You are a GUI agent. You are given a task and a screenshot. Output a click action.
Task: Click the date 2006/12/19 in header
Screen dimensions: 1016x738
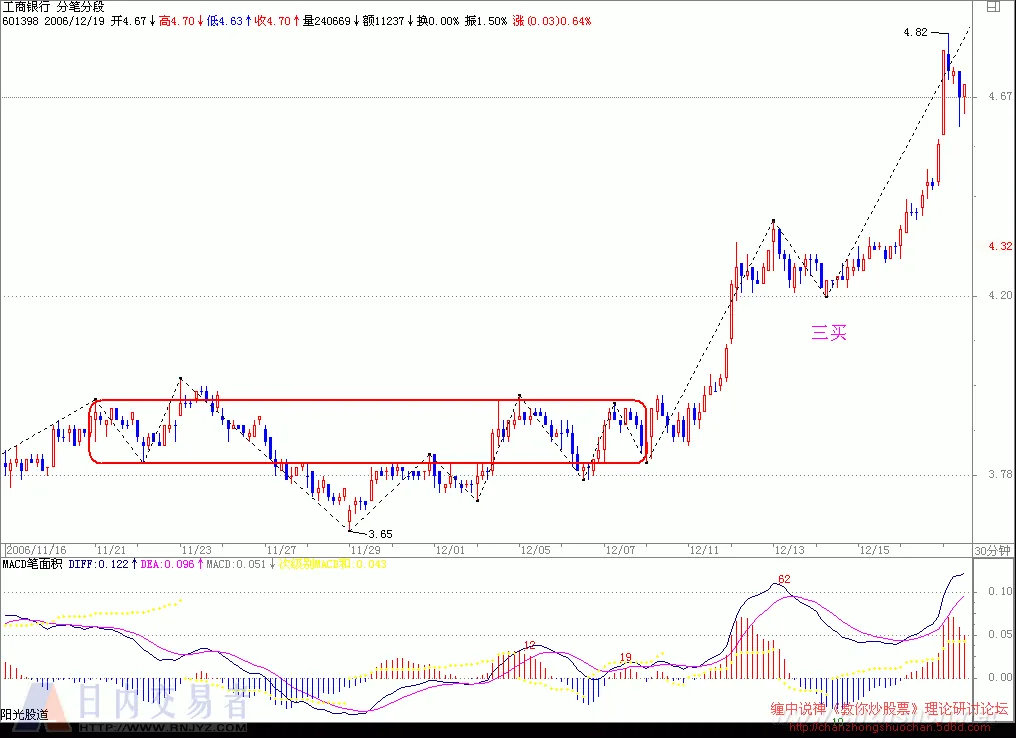pos(74,21)
